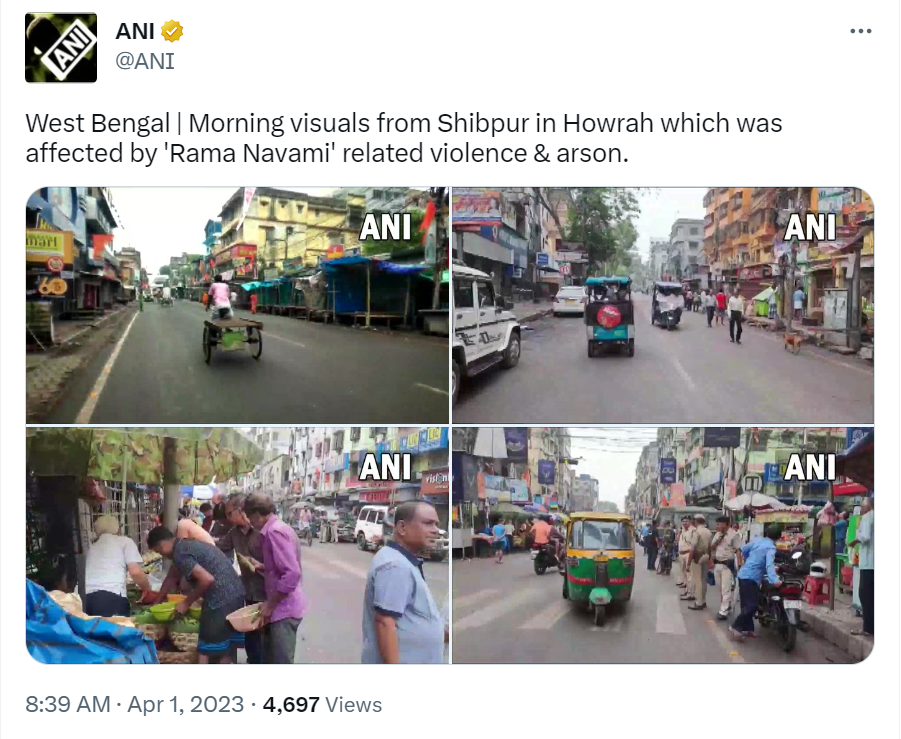Click the ANI watermark in bottom-left photo
Screen dimensions: 901x739
[385, 467]
